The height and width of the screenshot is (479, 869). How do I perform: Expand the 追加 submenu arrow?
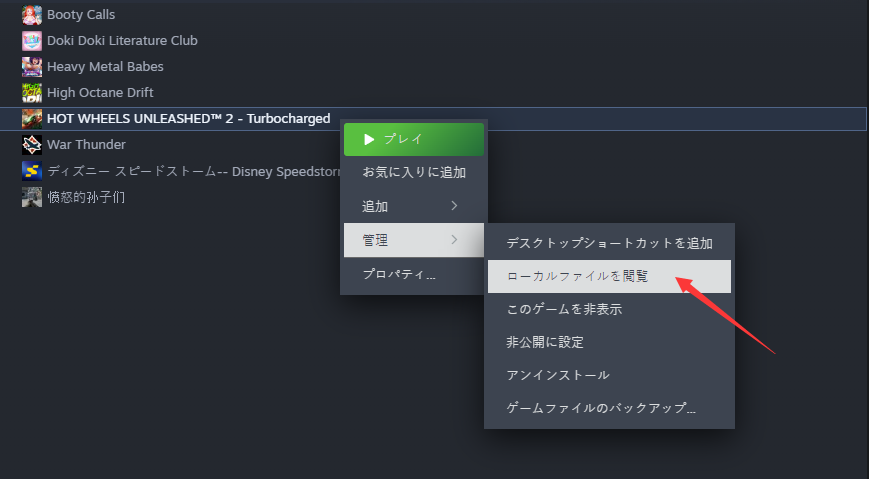click(x=454, y=206)
